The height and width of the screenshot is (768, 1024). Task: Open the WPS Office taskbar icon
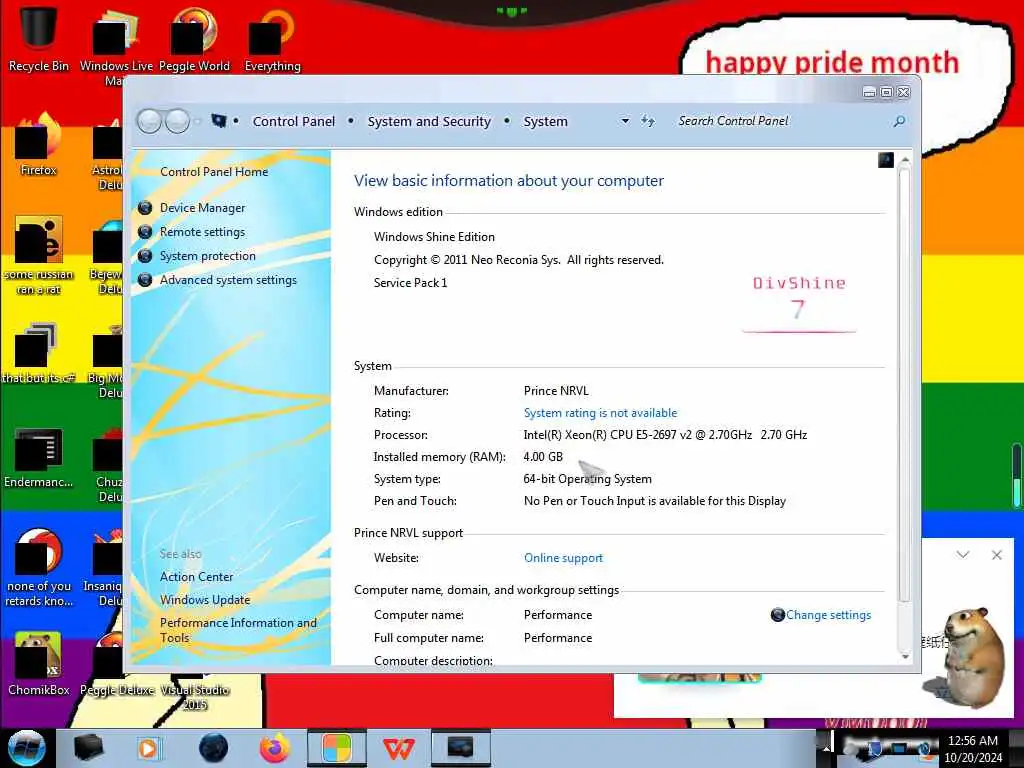[398, 748]
